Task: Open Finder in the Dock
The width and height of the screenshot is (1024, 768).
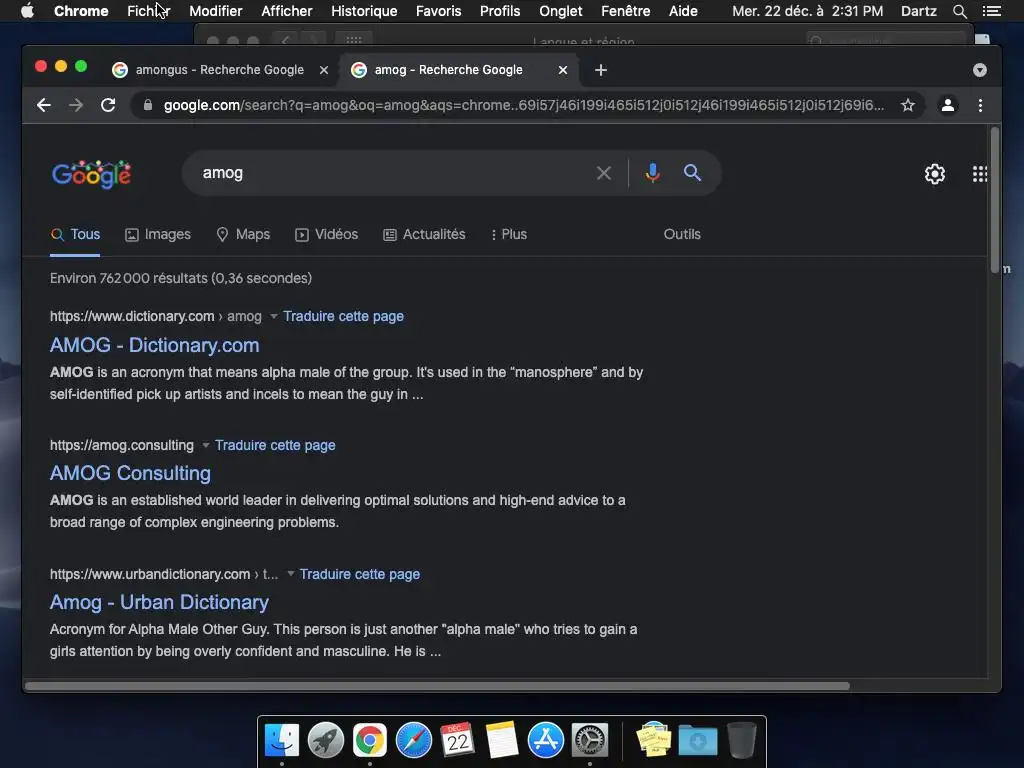Action: coord(282,740)
